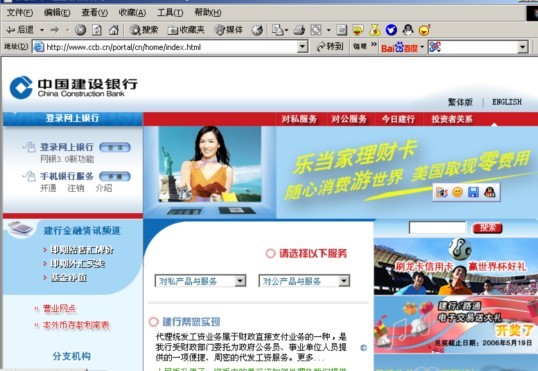The height and width of the screenshot is (371, 538).
Task: Open the 对私产品与服务 dropdown
Action: (x=200, y=281)
